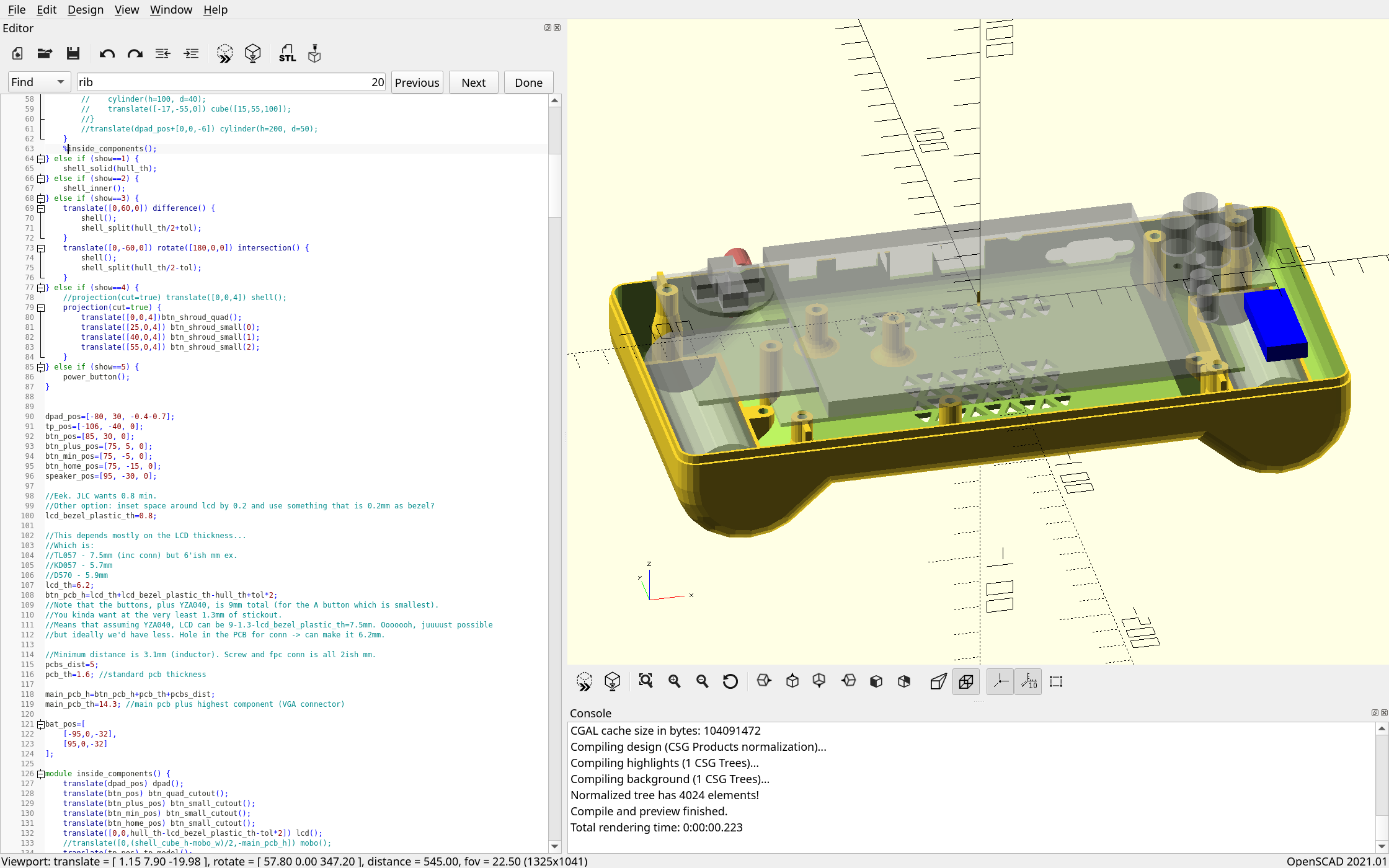The height and width of the screenshot is (868, 1389).
Task: Collapse the fold at line 85
Action: click(41, 367)
